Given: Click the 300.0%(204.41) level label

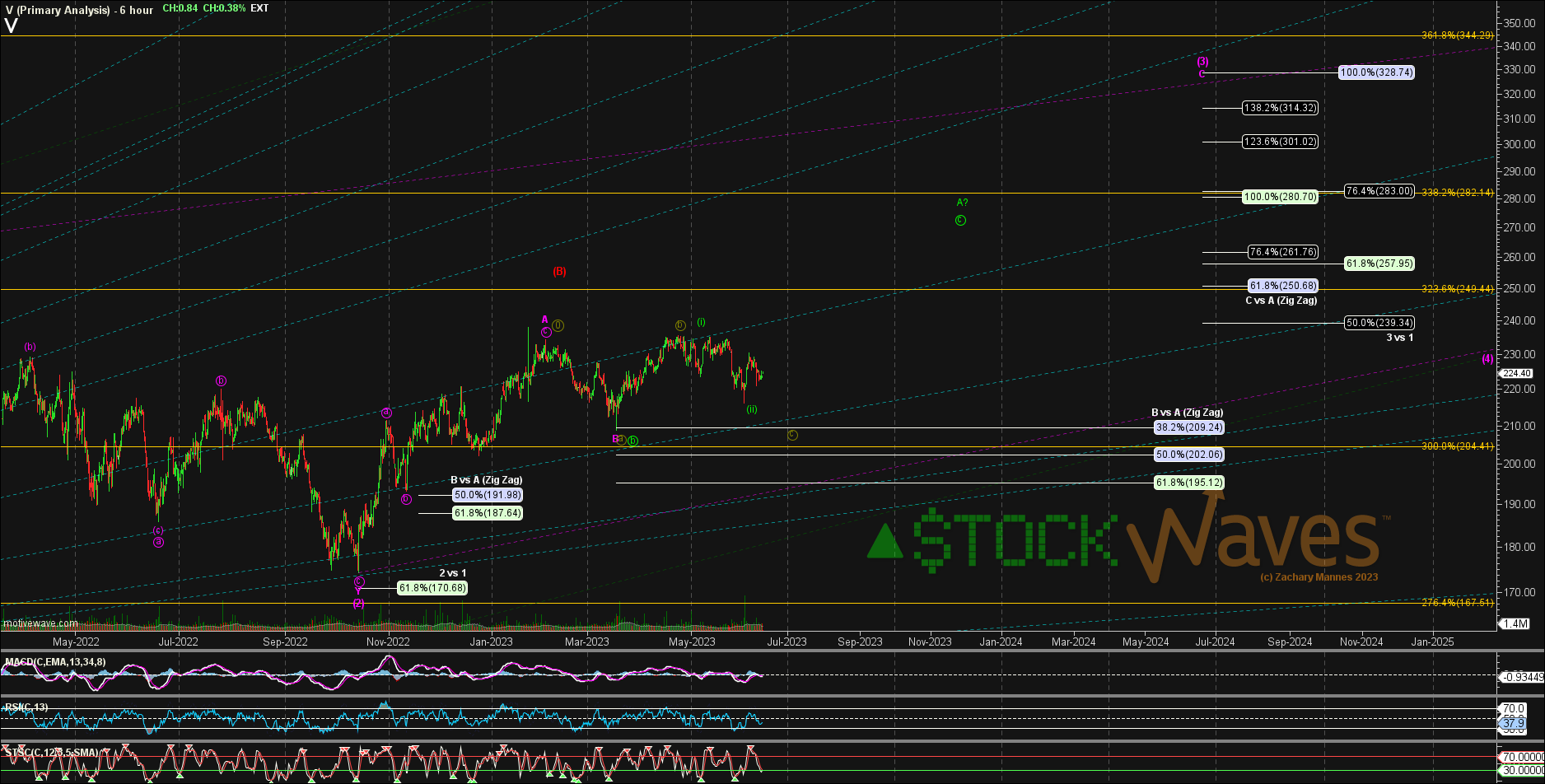Looking at the screenshot, I should (1458, 446).
